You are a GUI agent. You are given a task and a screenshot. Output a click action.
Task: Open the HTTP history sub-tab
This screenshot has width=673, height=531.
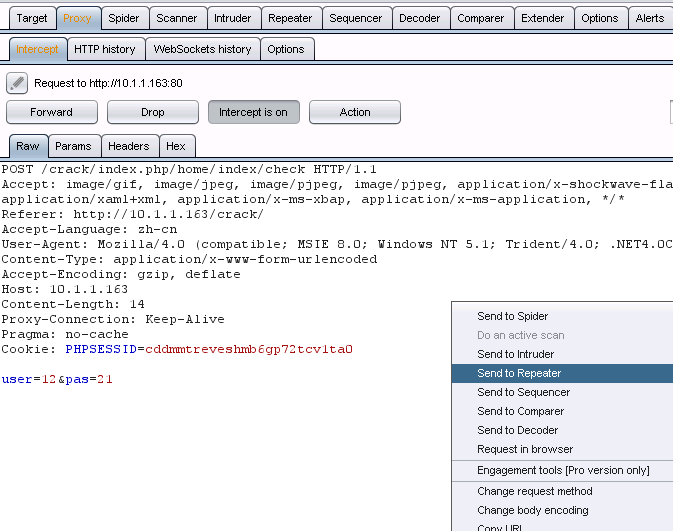105,49
